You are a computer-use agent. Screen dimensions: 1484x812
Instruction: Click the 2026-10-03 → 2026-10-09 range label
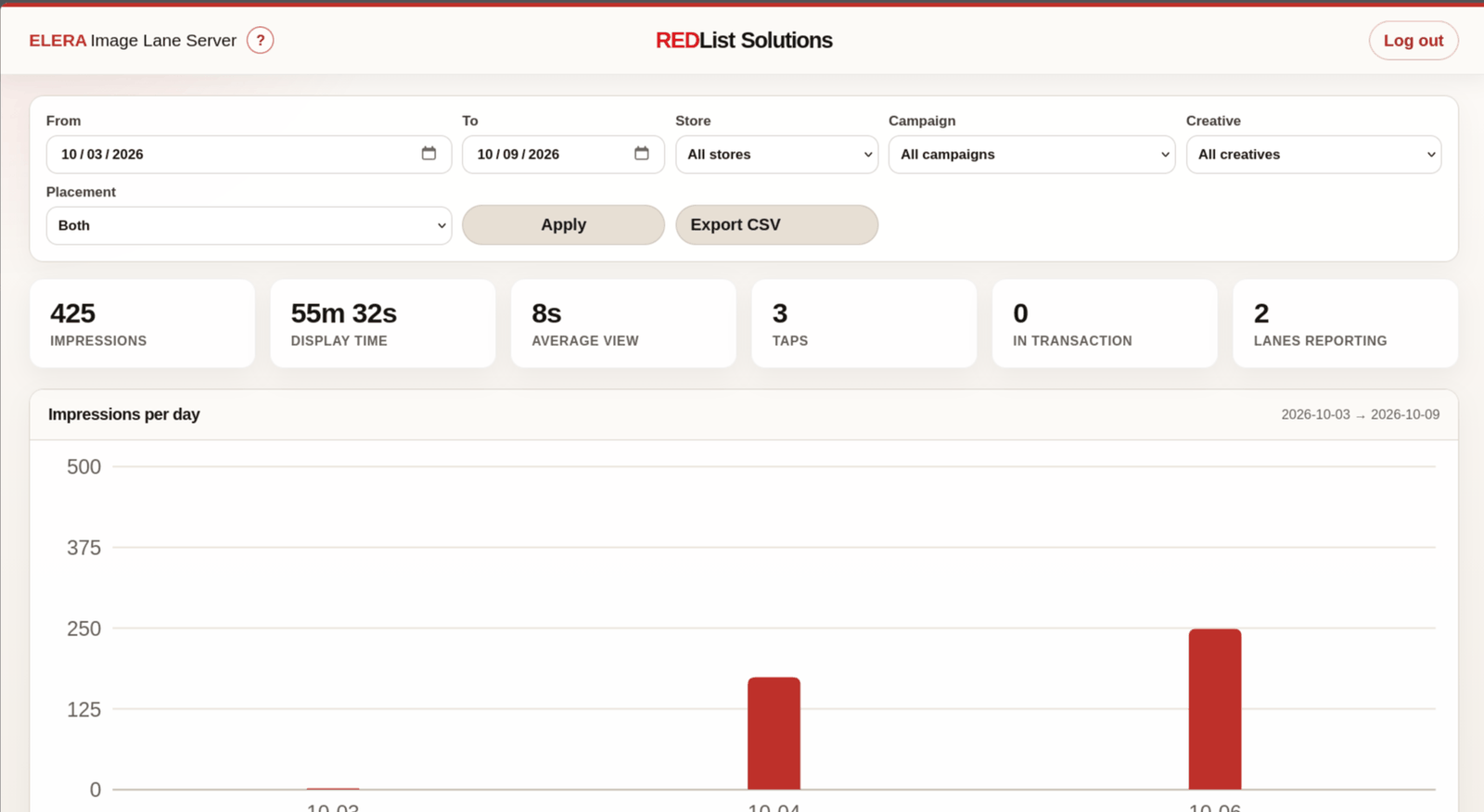tap(1361, 414)
